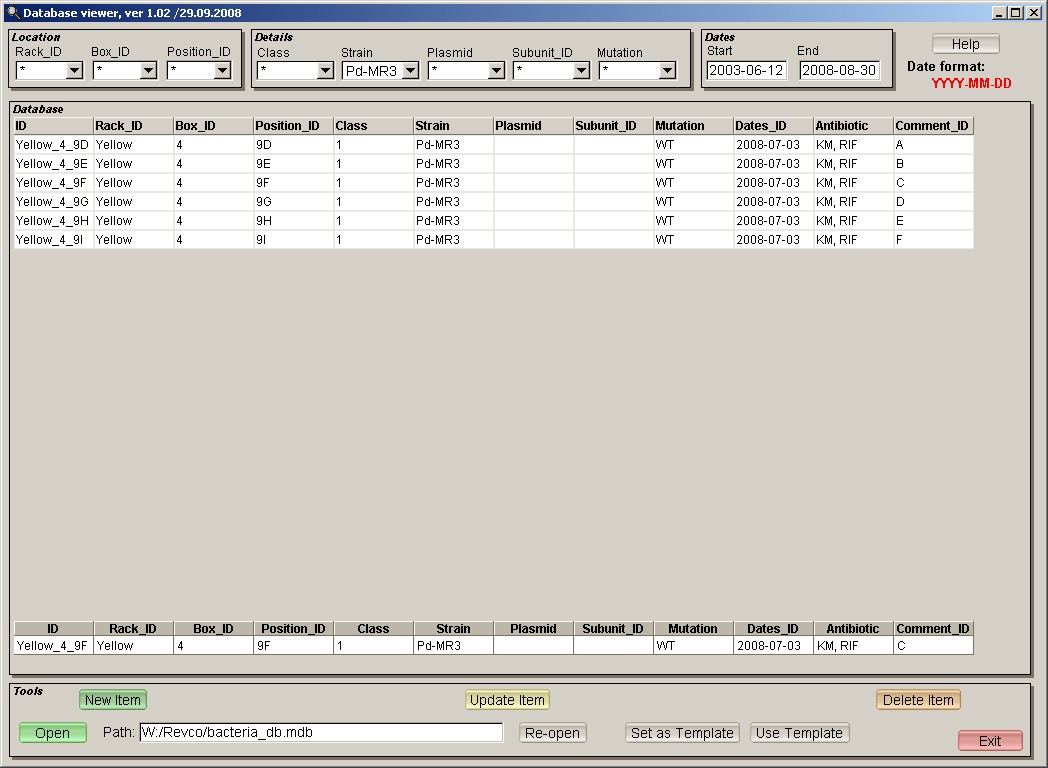Select row Yellow_4_9G in the database table
The height and width of the screenshot is (768, 1048).
493,202
